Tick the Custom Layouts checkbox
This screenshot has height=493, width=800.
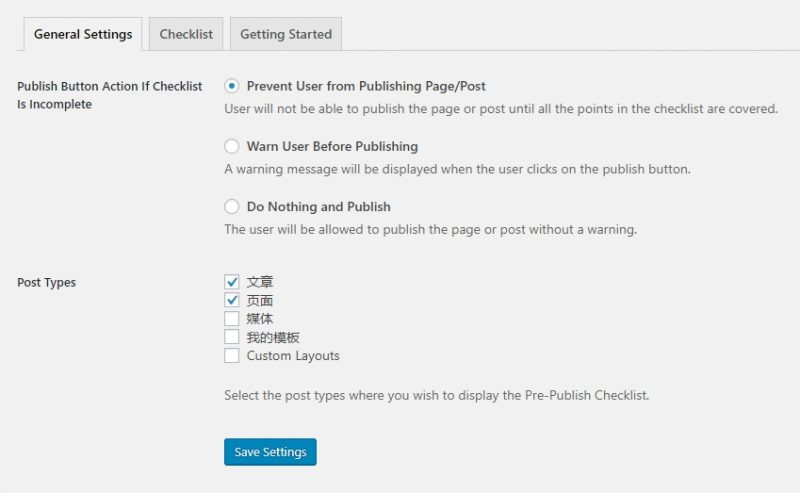232,355
